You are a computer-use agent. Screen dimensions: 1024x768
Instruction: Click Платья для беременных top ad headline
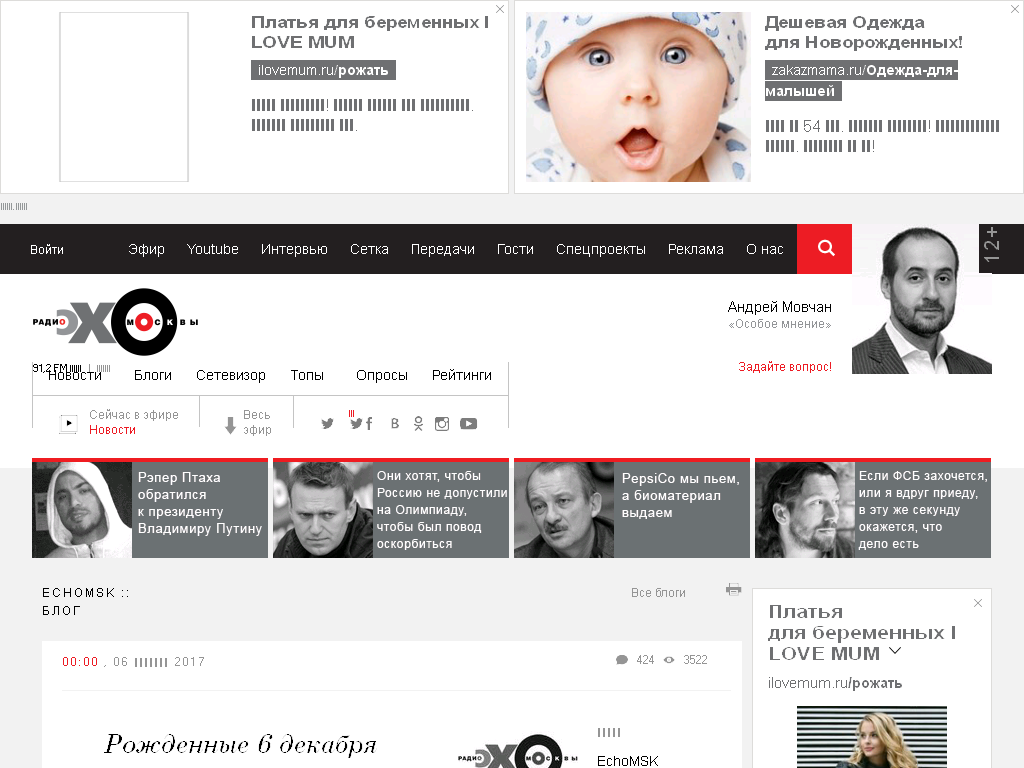tap(370, 32)
